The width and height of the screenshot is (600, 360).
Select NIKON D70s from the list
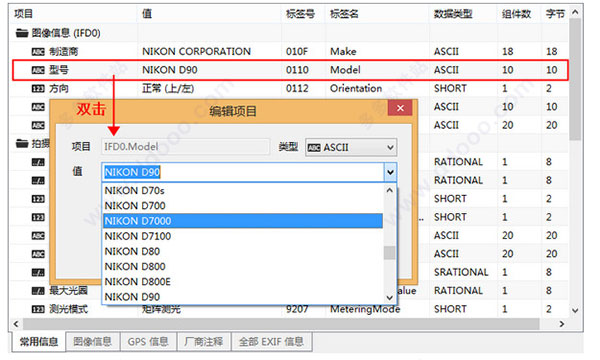click(x=243, y=191)
